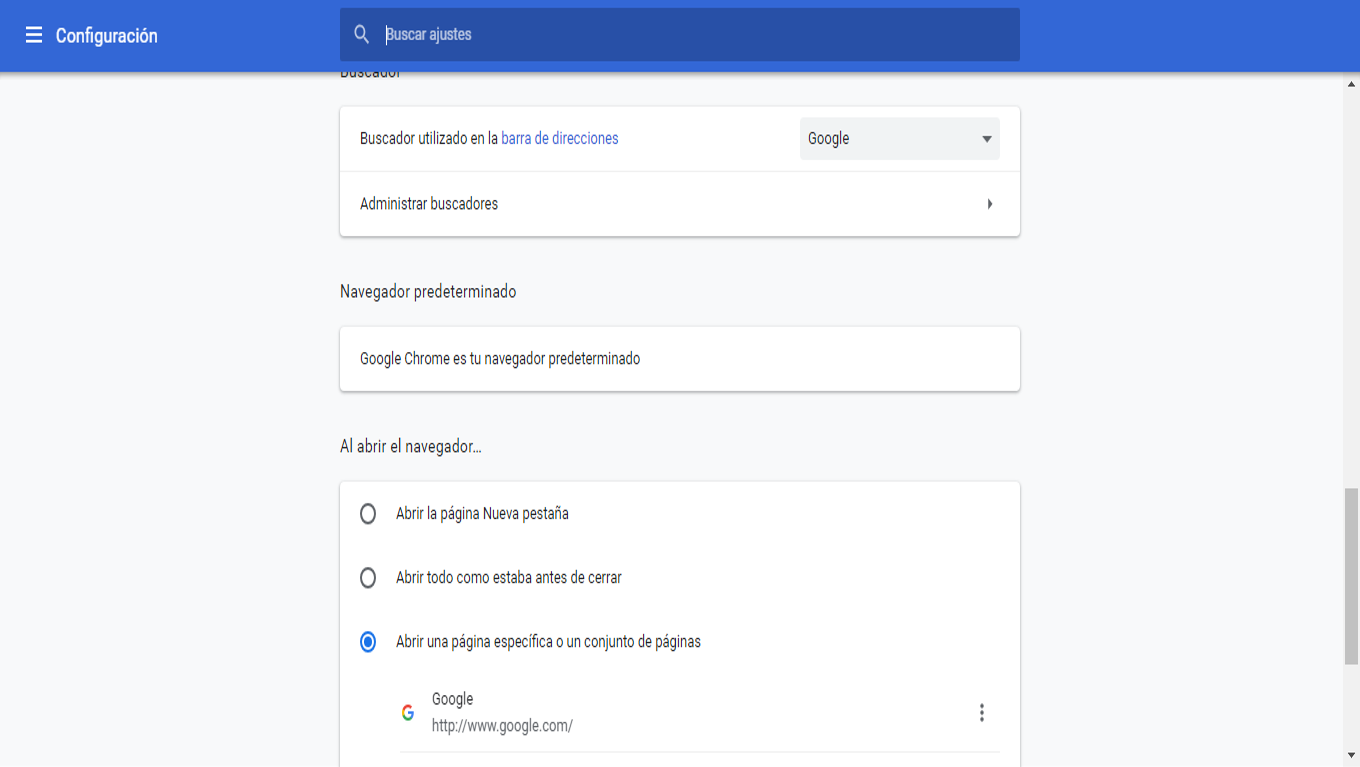Click the magnifying glass search icon
Viewport: 1360px width, 767px height.
[362, 35]
